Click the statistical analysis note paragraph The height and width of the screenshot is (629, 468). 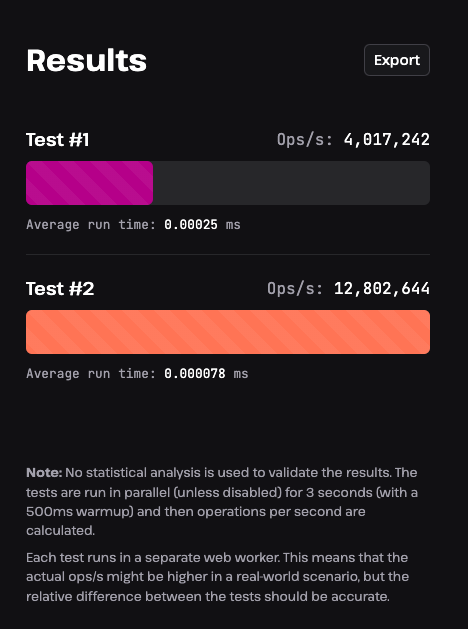(x=222, y=501)
